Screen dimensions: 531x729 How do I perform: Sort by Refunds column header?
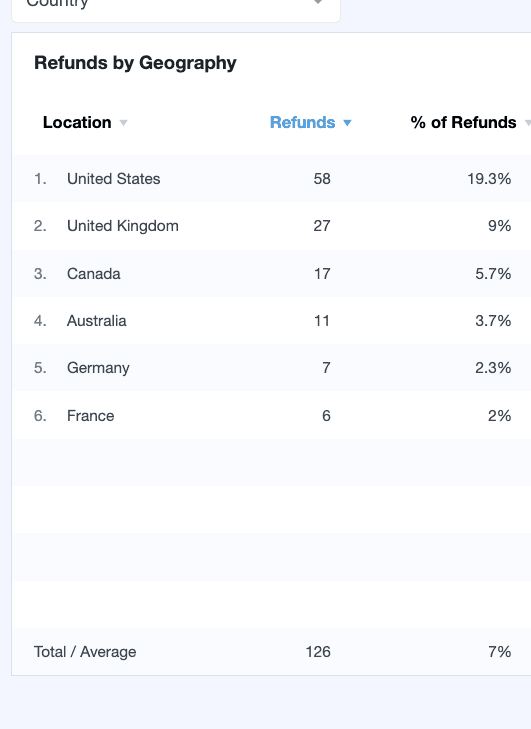[x=302, y=123]
